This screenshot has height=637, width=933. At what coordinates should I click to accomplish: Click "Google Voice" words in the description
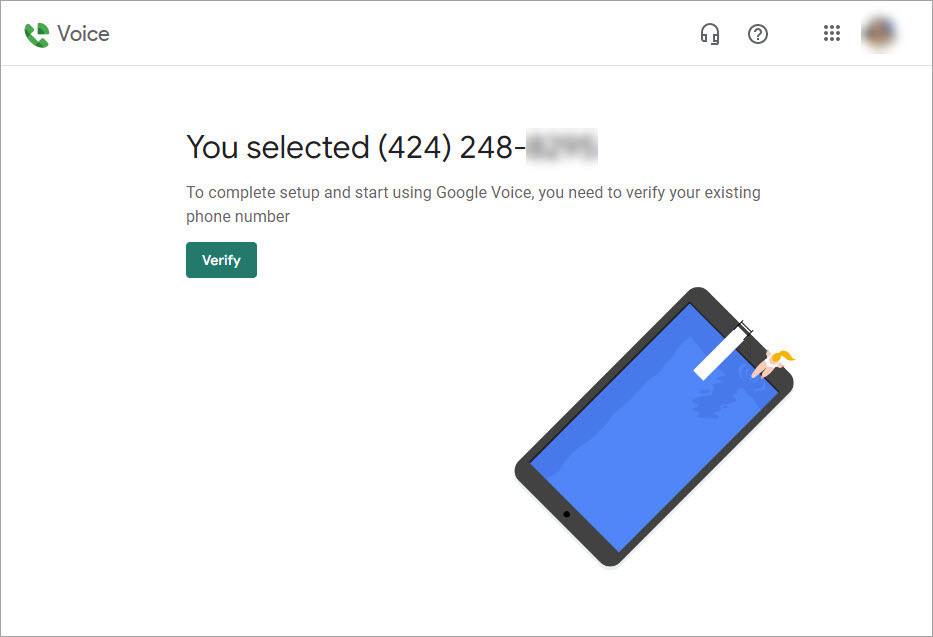point(484,193)
